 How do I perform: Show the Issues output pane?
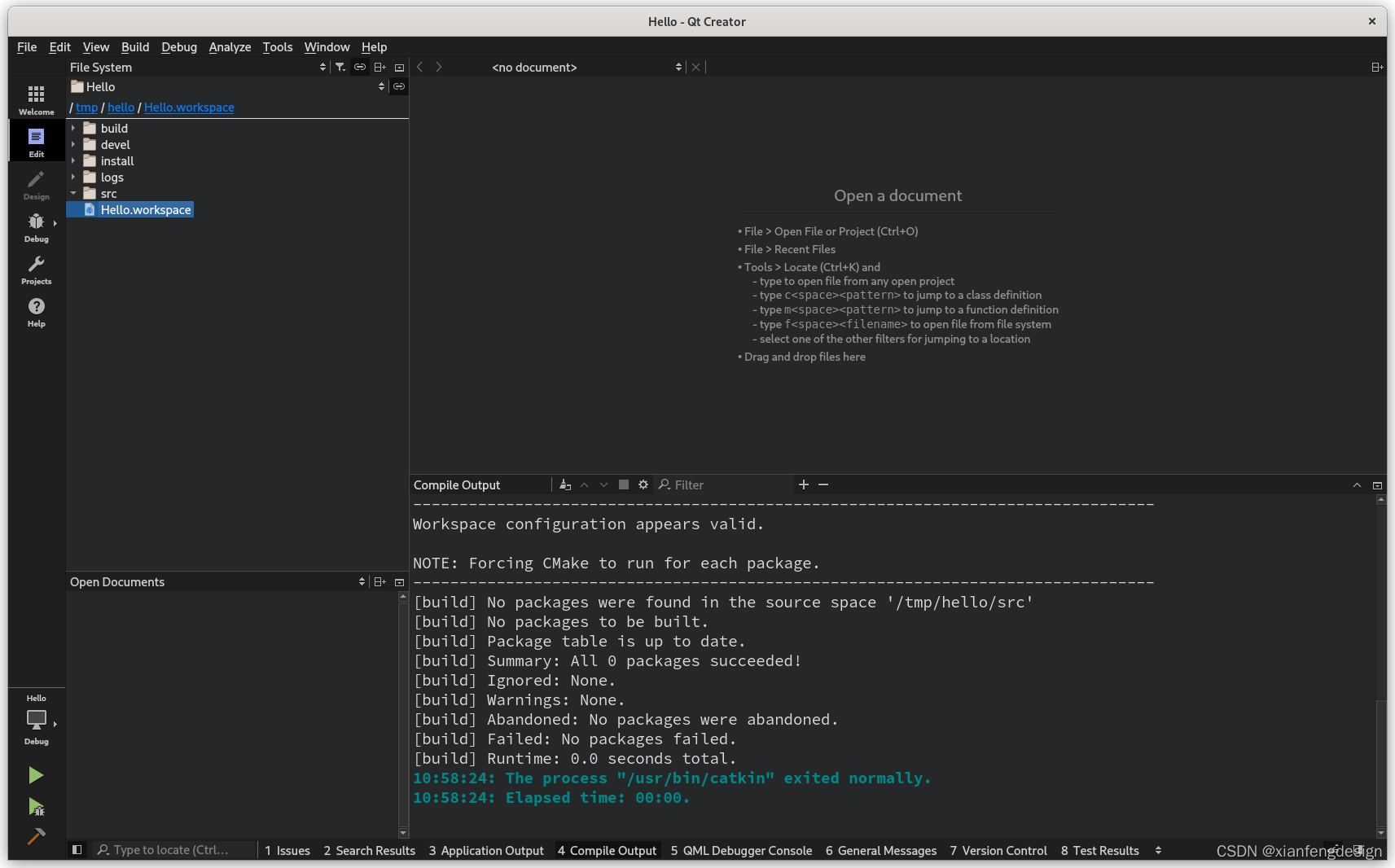[287, 850]
